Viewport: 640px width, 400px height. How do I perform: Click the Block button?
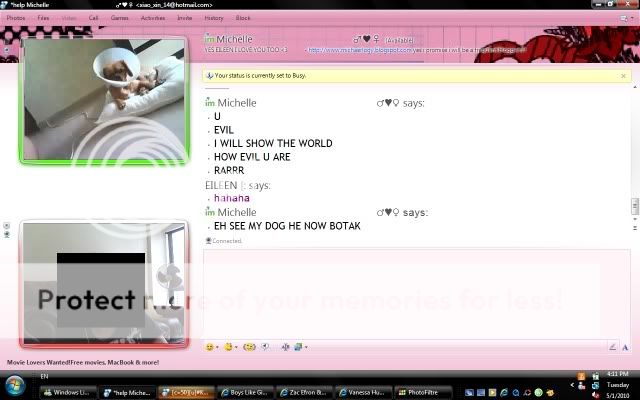tap(243, 18)
